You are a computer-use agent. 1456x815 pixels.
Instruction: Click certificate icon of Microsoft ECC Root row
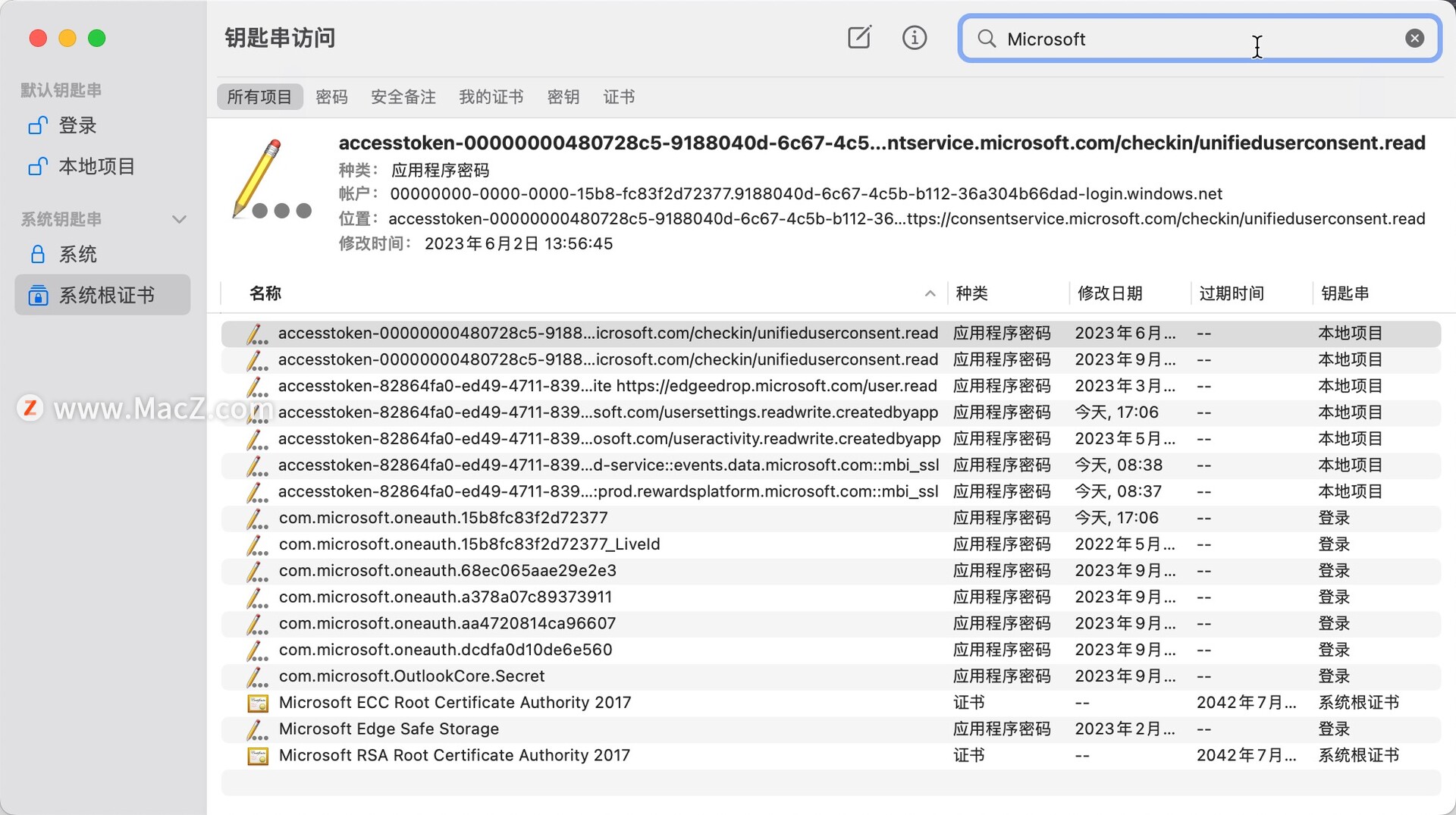[258, 703]
